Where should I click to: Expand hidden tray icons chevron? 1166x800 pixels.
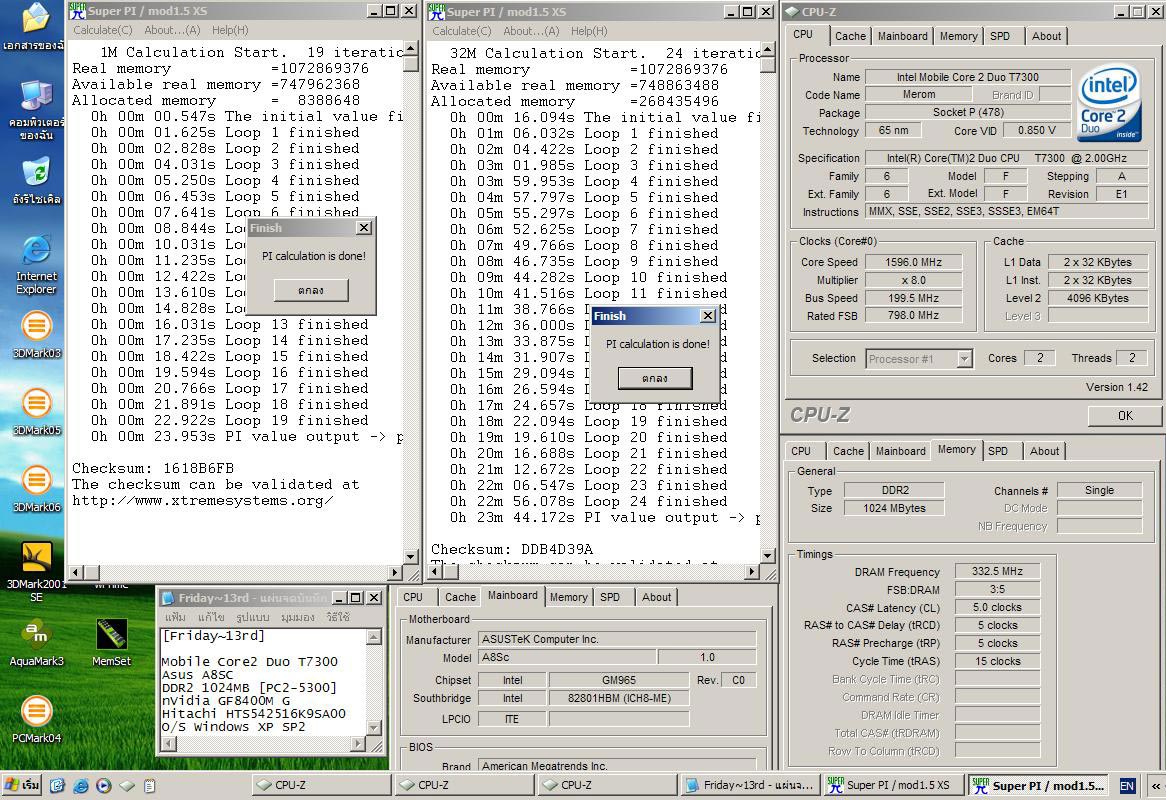(1156, 786)
